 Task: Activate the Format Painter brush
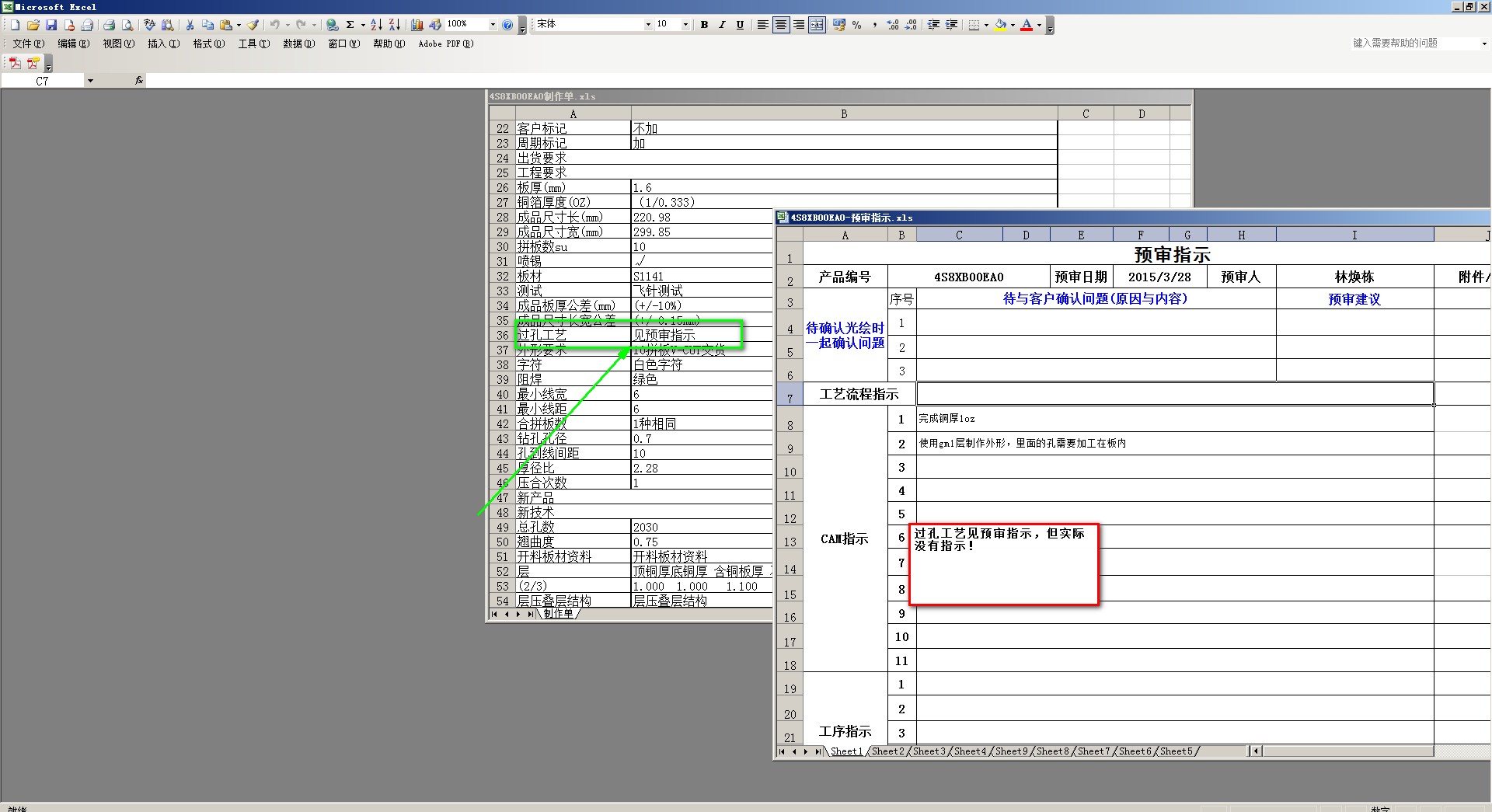[253, 25]
